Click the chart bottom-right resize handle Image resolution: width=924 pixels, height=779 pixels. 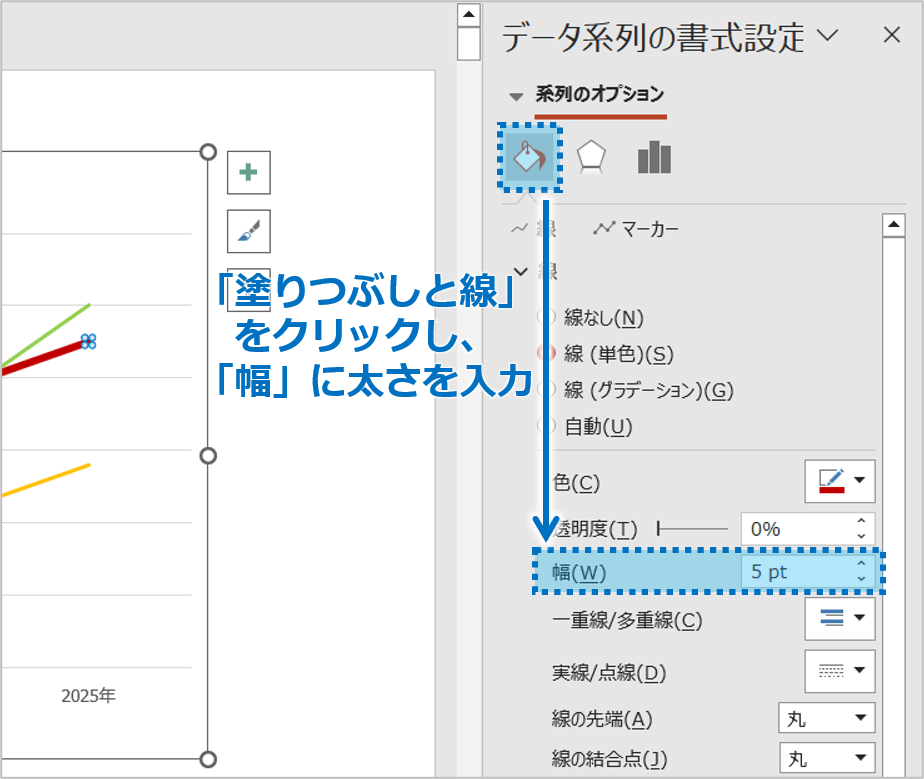point(208,759)
